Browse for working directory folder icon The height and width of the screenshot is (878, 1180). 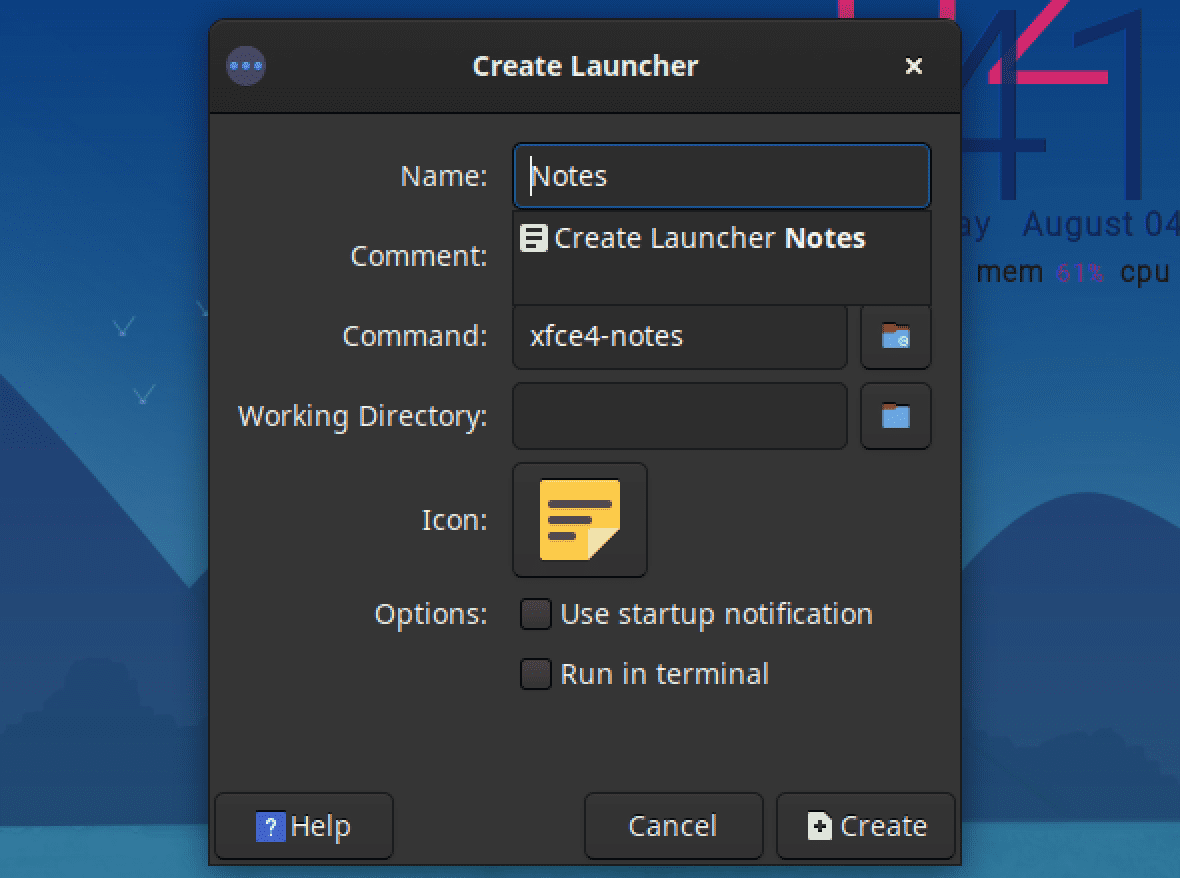(x=896, y=416)
